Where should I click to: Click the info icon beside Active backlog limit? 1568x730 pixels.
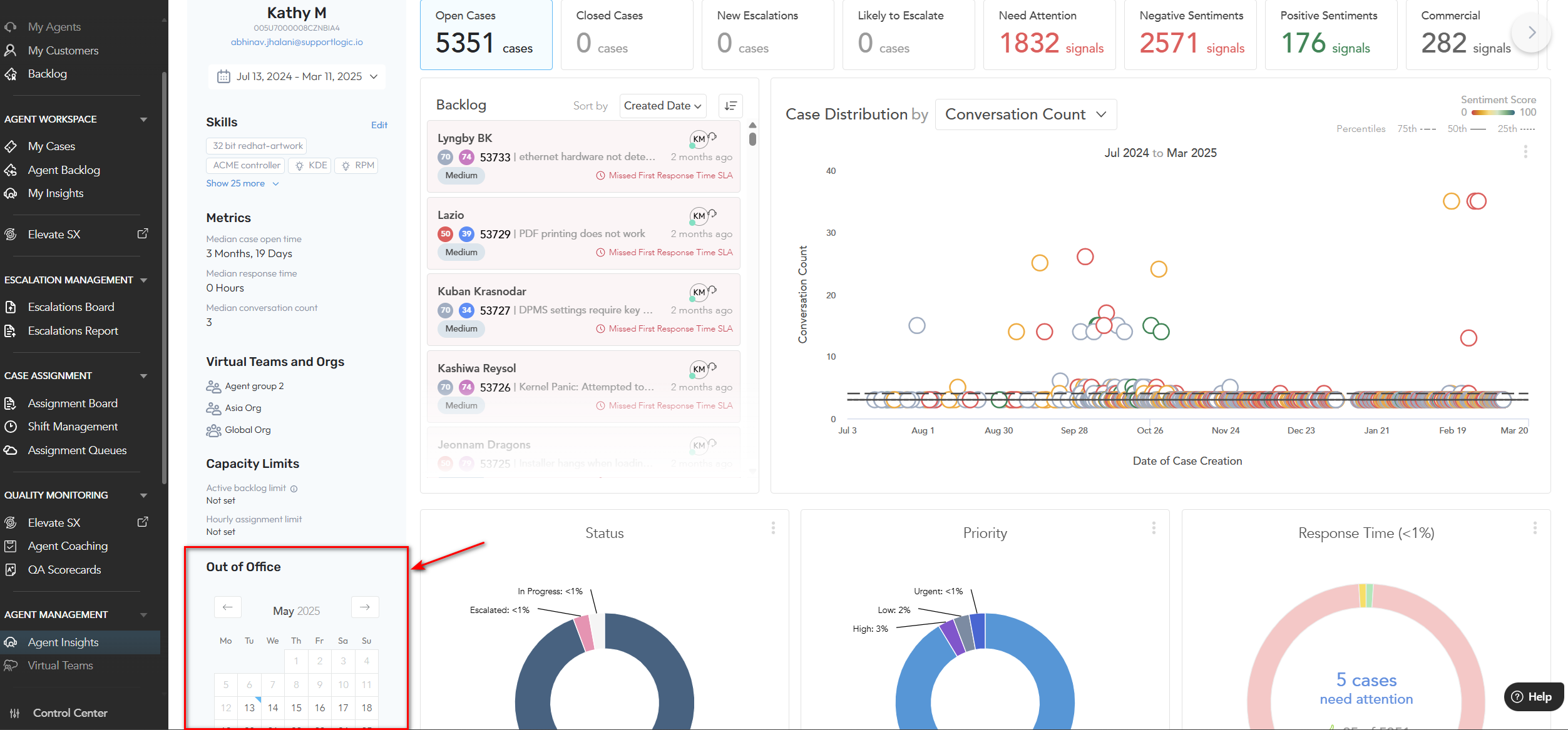(294, 489)
